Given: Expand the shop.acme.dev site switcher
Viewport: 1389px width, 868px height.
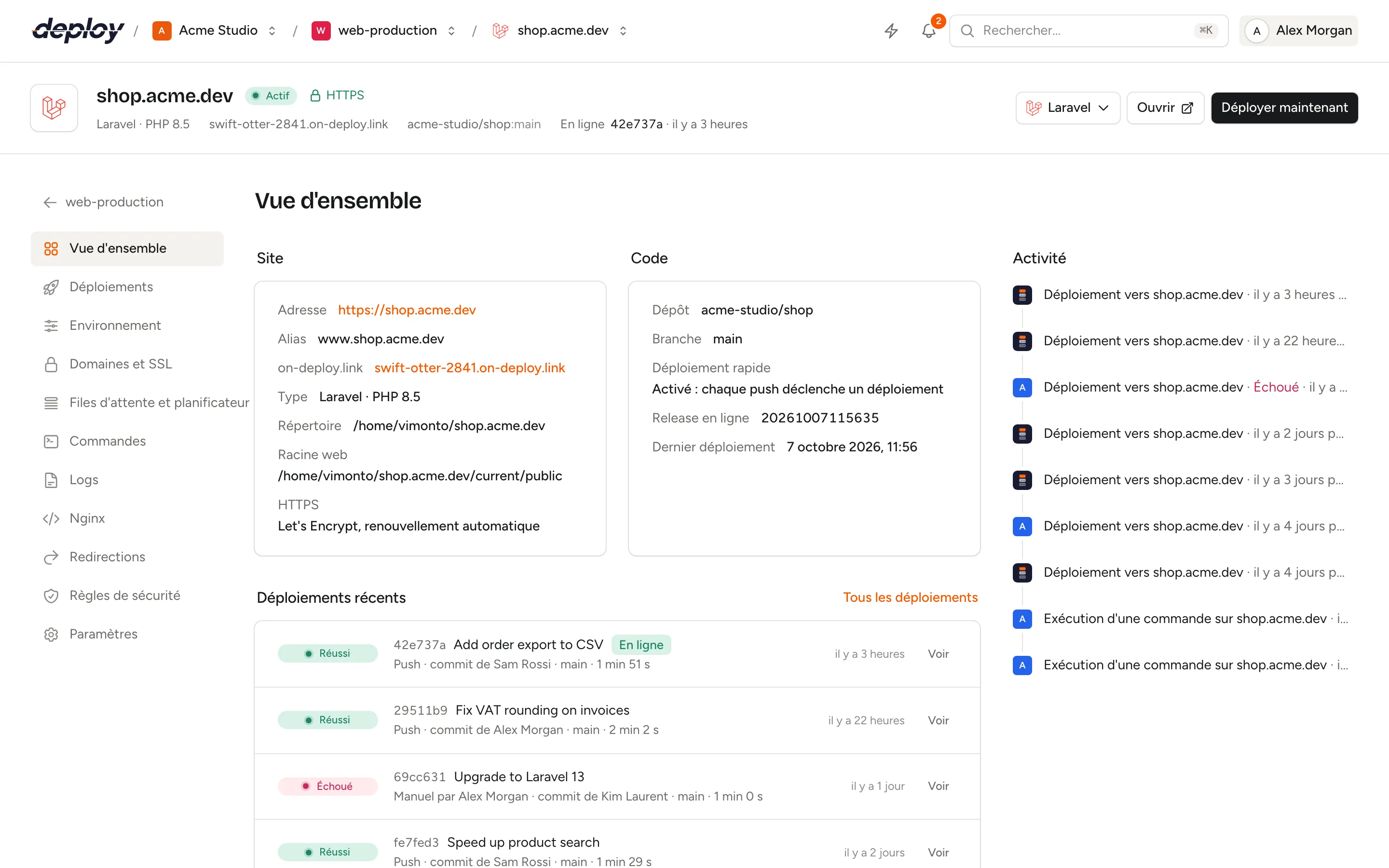Looking at the screenshot, I should coord(623,30).
